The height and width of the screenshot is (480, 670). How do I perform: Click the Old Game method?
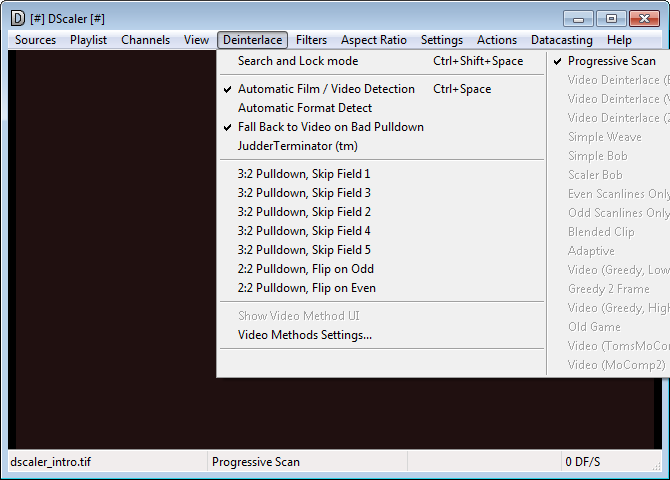tap(609, 327)
